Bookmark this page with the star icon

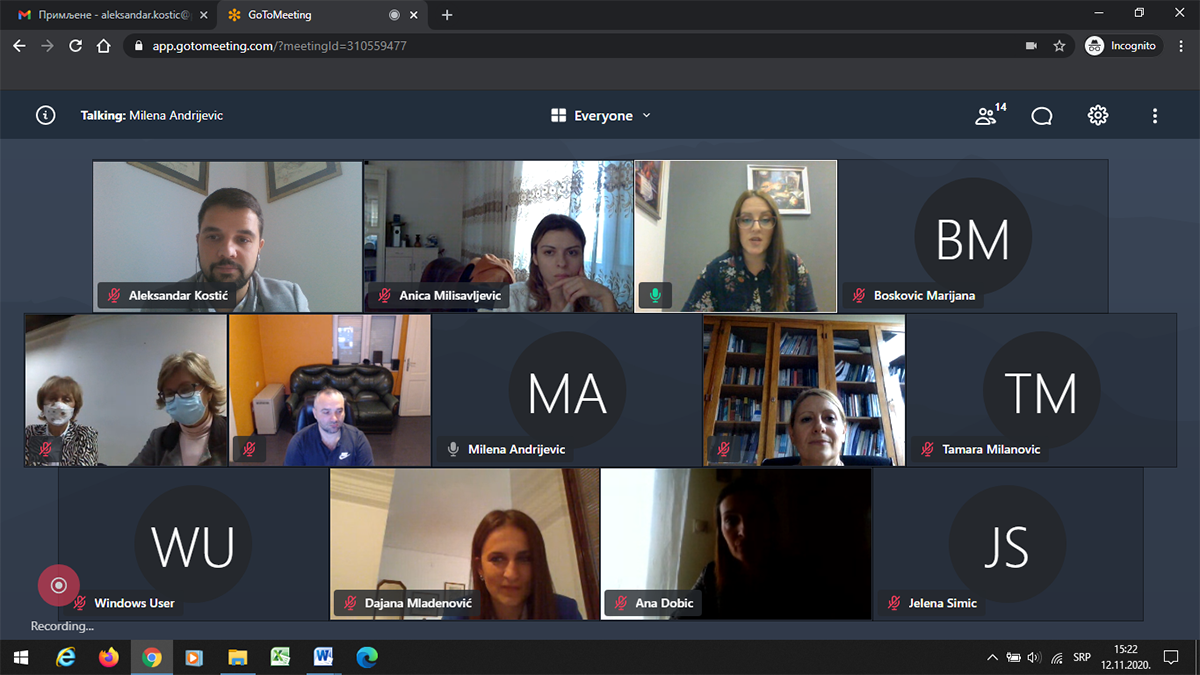1059,46
